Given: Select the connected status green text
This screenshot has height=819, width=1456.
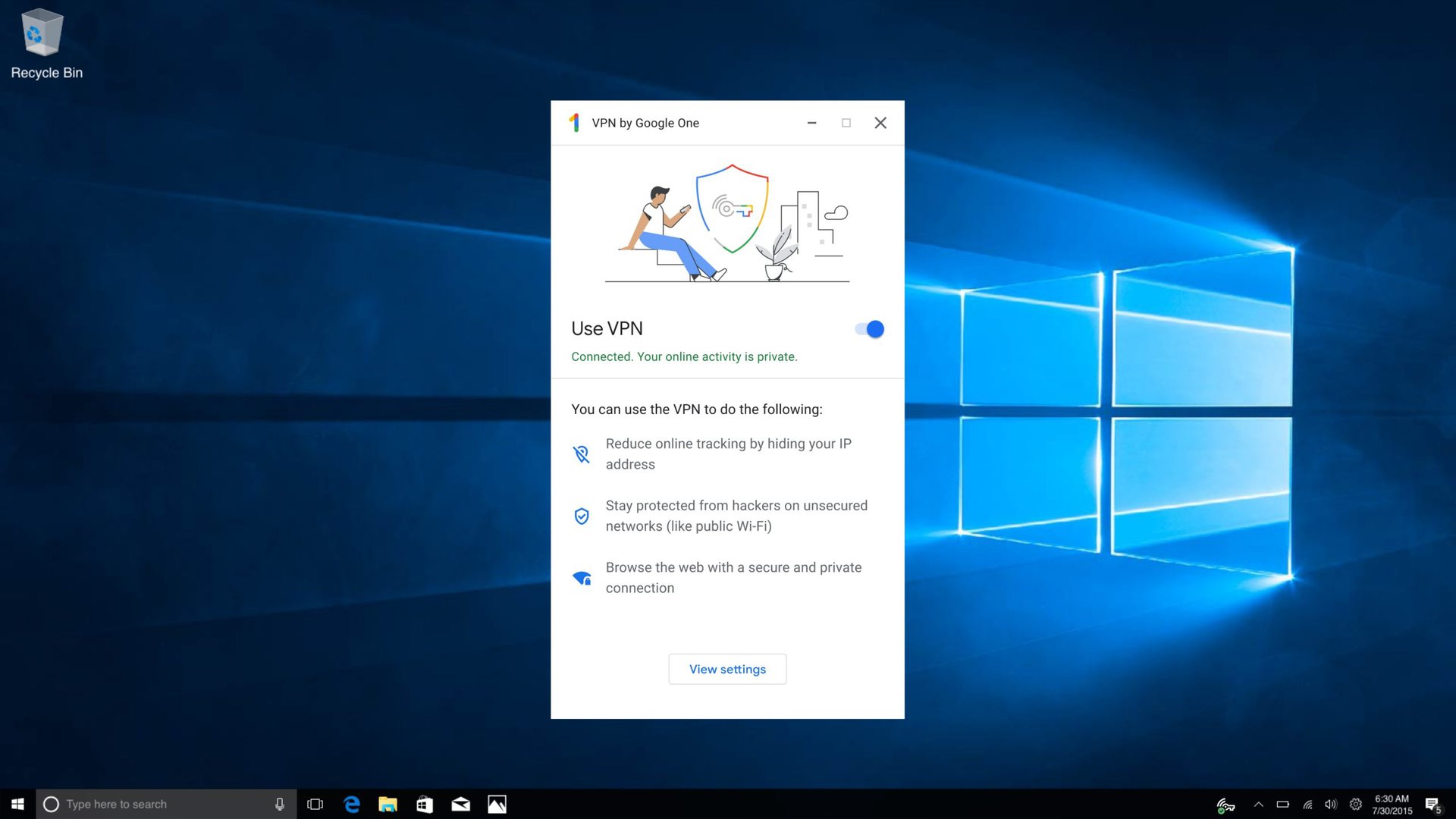Looking at the screenshot, I should point(684,356).
